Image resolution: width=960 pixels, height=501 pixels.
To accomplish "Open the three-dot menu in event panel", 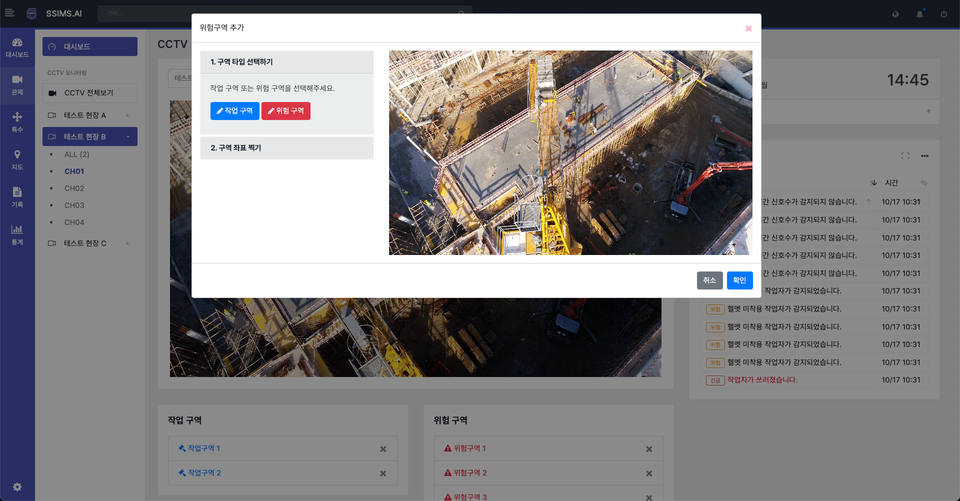I will click(924, 156).
